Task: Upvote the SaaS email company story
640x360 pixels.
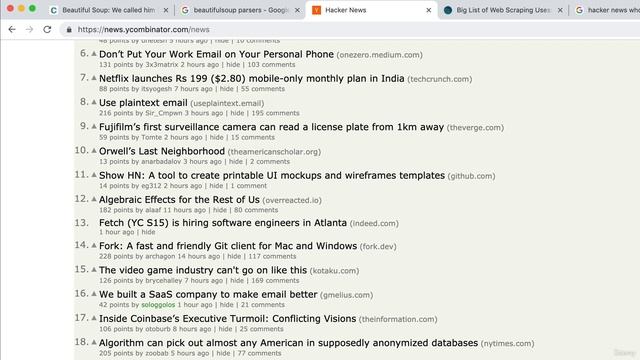Action: (x=94, y=293)
